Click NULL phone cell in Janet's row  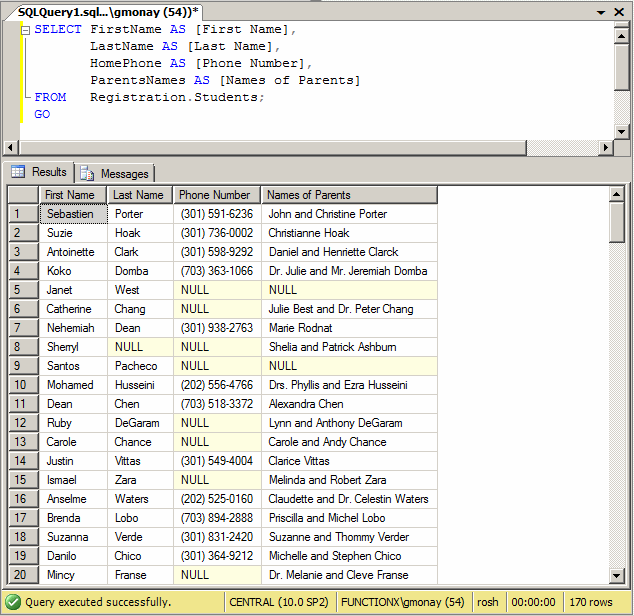[x=218, y=290]
